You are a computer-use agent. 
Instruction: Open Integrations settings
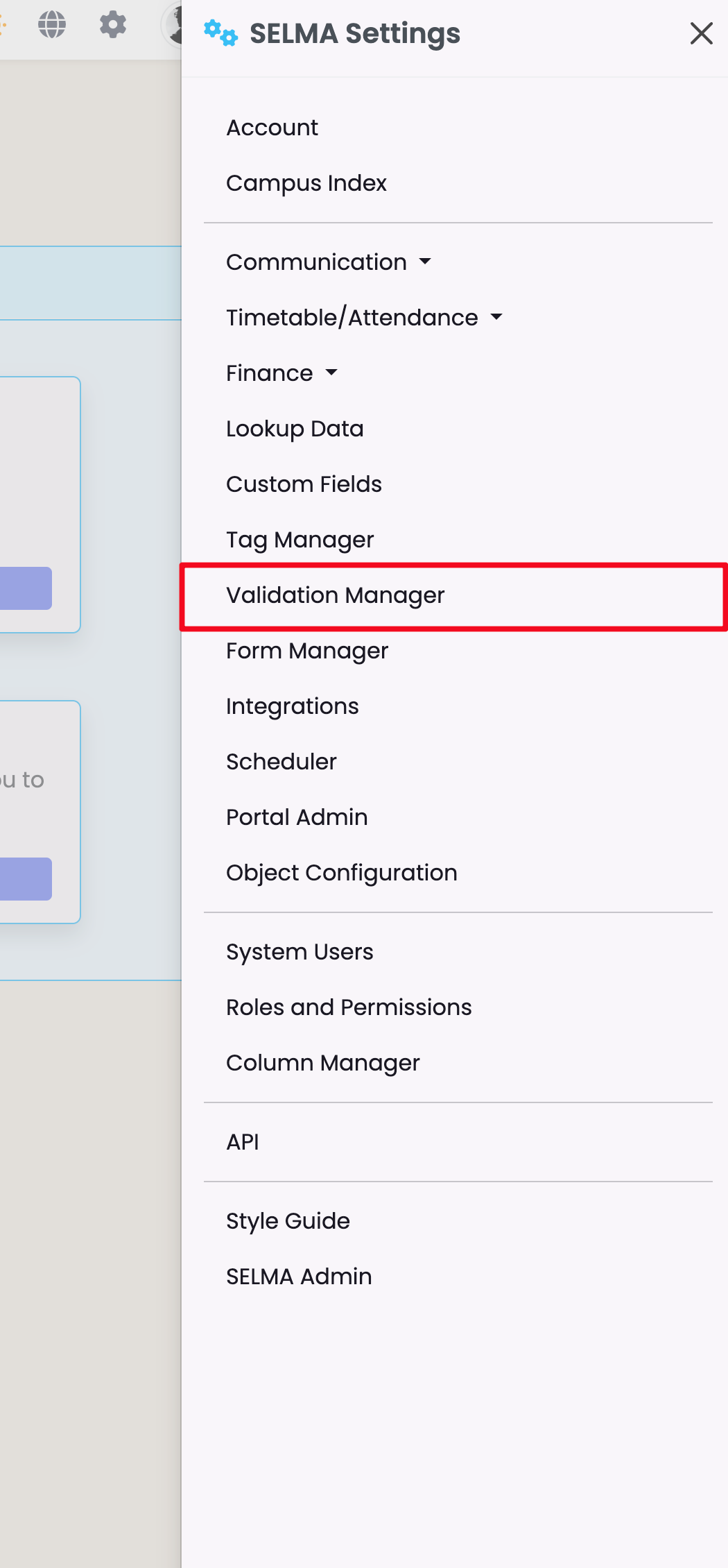pos(292,706)
